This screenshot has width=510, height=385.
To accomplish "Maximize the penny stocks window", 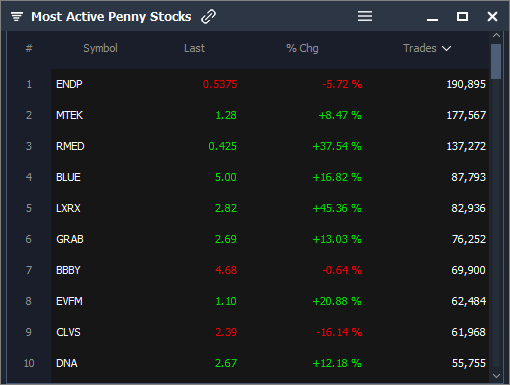I will 462,16.
